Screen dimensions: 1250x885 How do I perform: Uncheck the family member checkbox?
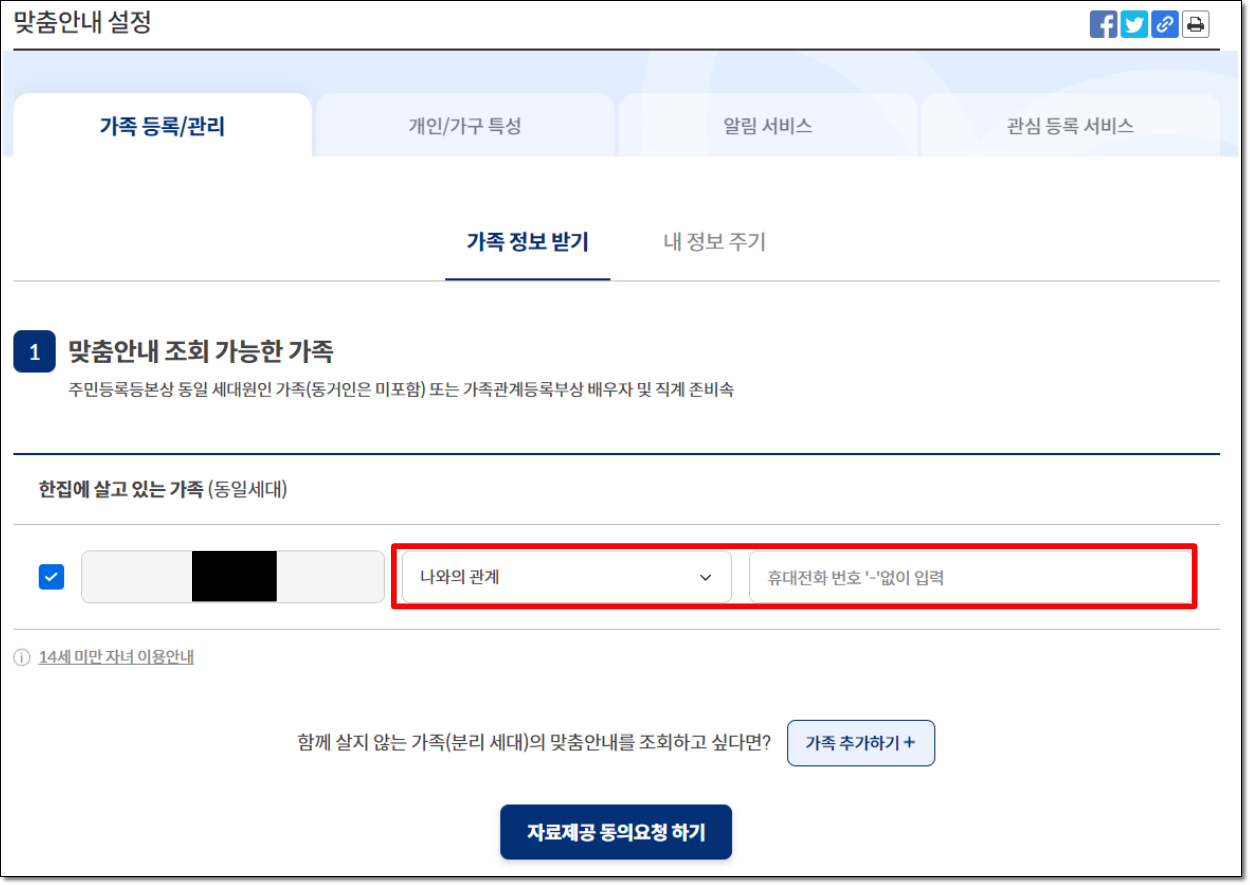(x=51, y=577)
